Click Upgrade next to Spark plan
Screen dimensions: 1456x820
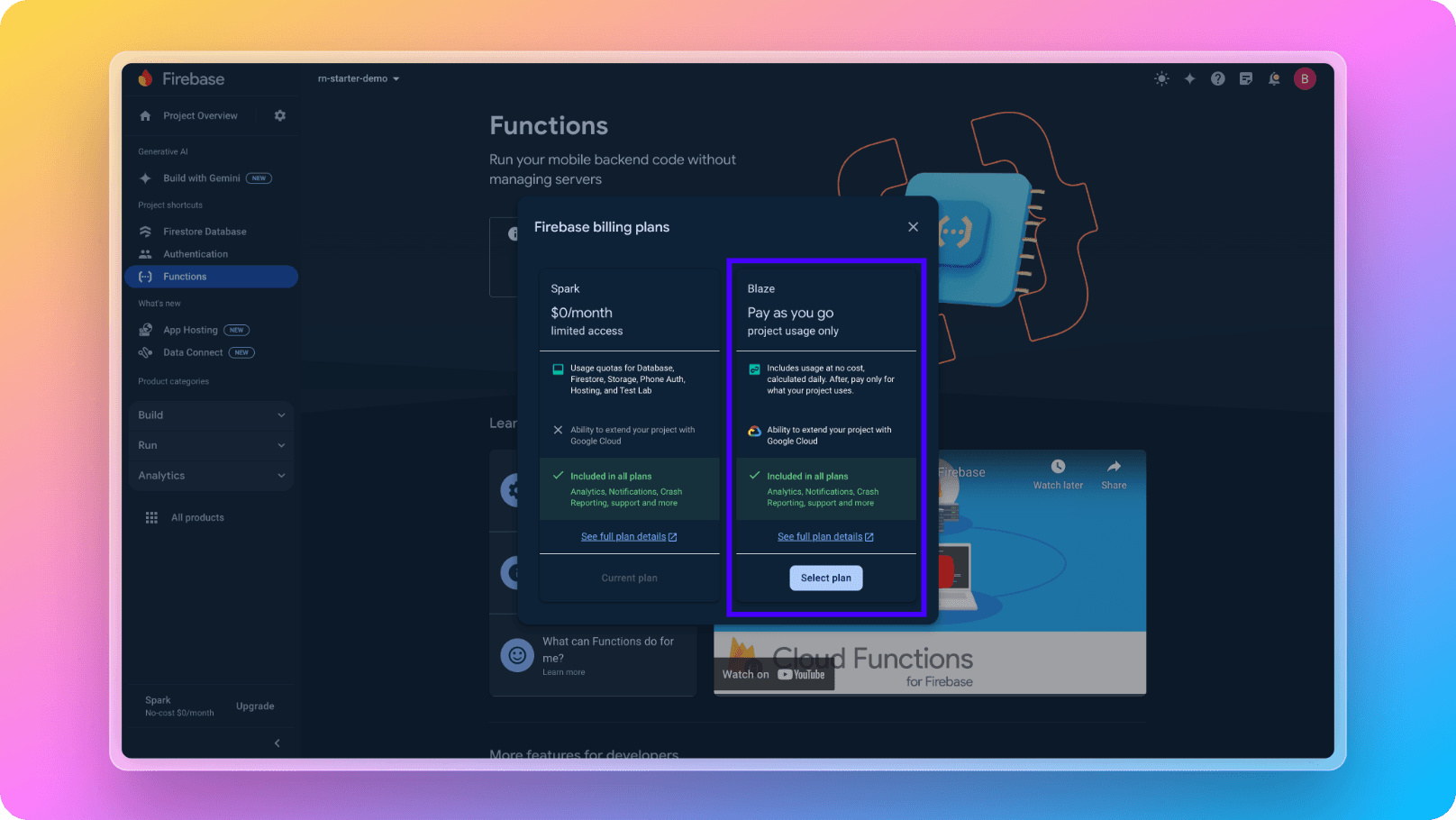coord(255,706)
